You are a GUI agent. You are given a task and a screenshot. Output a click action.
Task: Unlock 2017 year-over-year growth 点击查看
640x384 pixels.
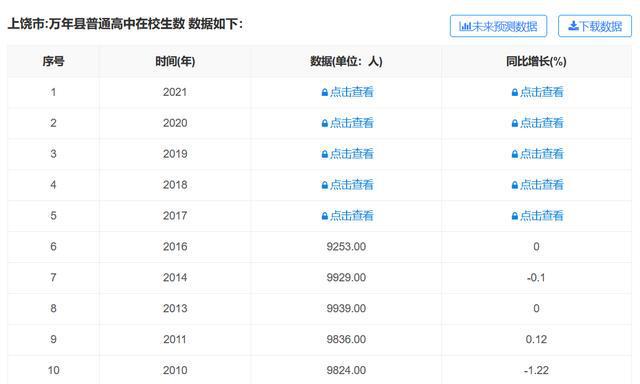click(x=537, y=215)
